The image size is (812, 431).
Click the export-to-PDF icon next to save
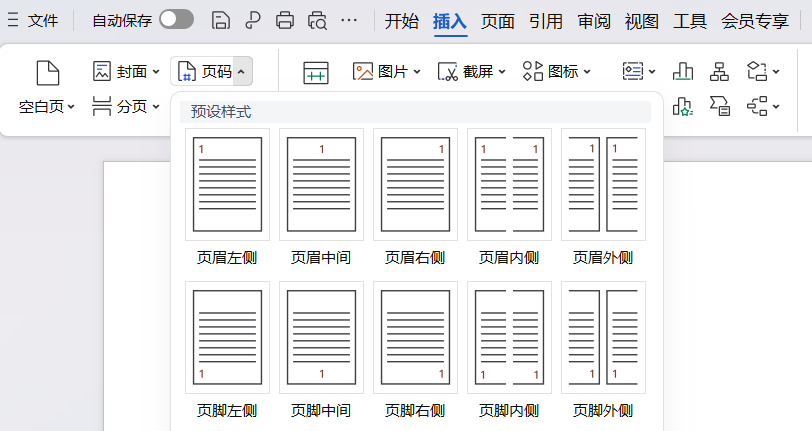(253, 21)
